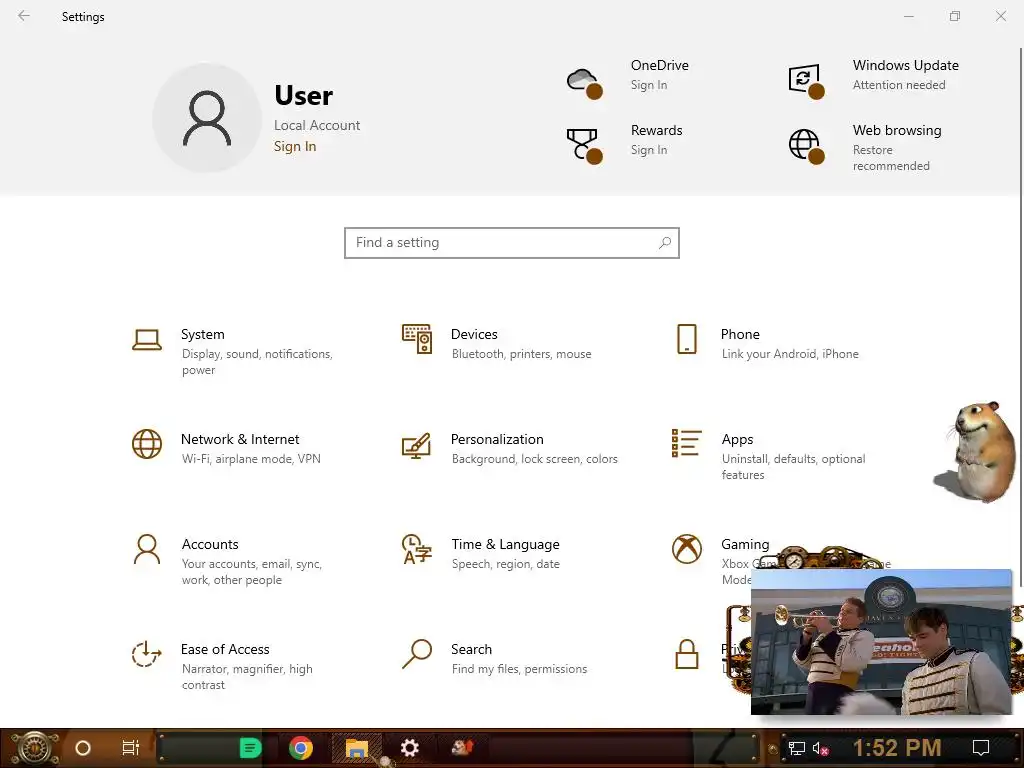Viewport: 1024px width, 768px height.
Task: Open the Devices keyboard and speaker icon
Action: click(x=417, y=339)
